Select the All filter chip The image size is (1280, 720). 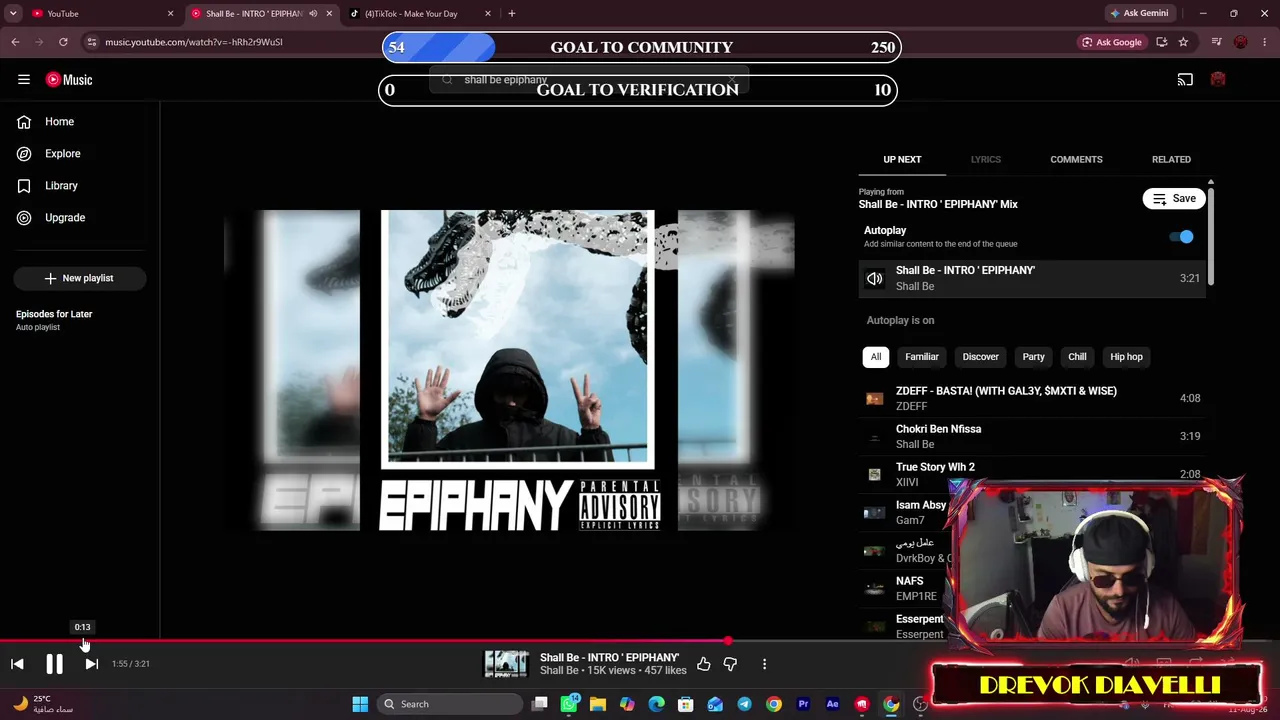coord(876,357)
